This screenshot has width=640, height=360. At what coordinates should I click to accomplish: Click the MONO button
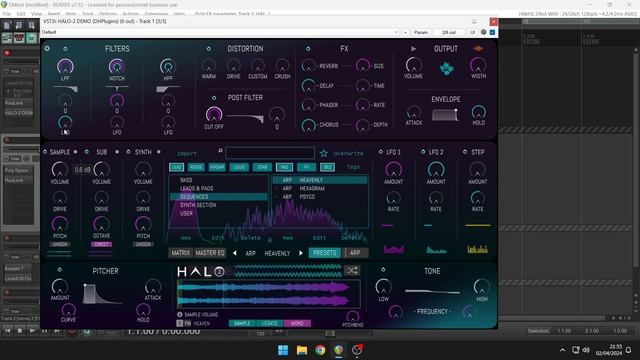[297, 323]
